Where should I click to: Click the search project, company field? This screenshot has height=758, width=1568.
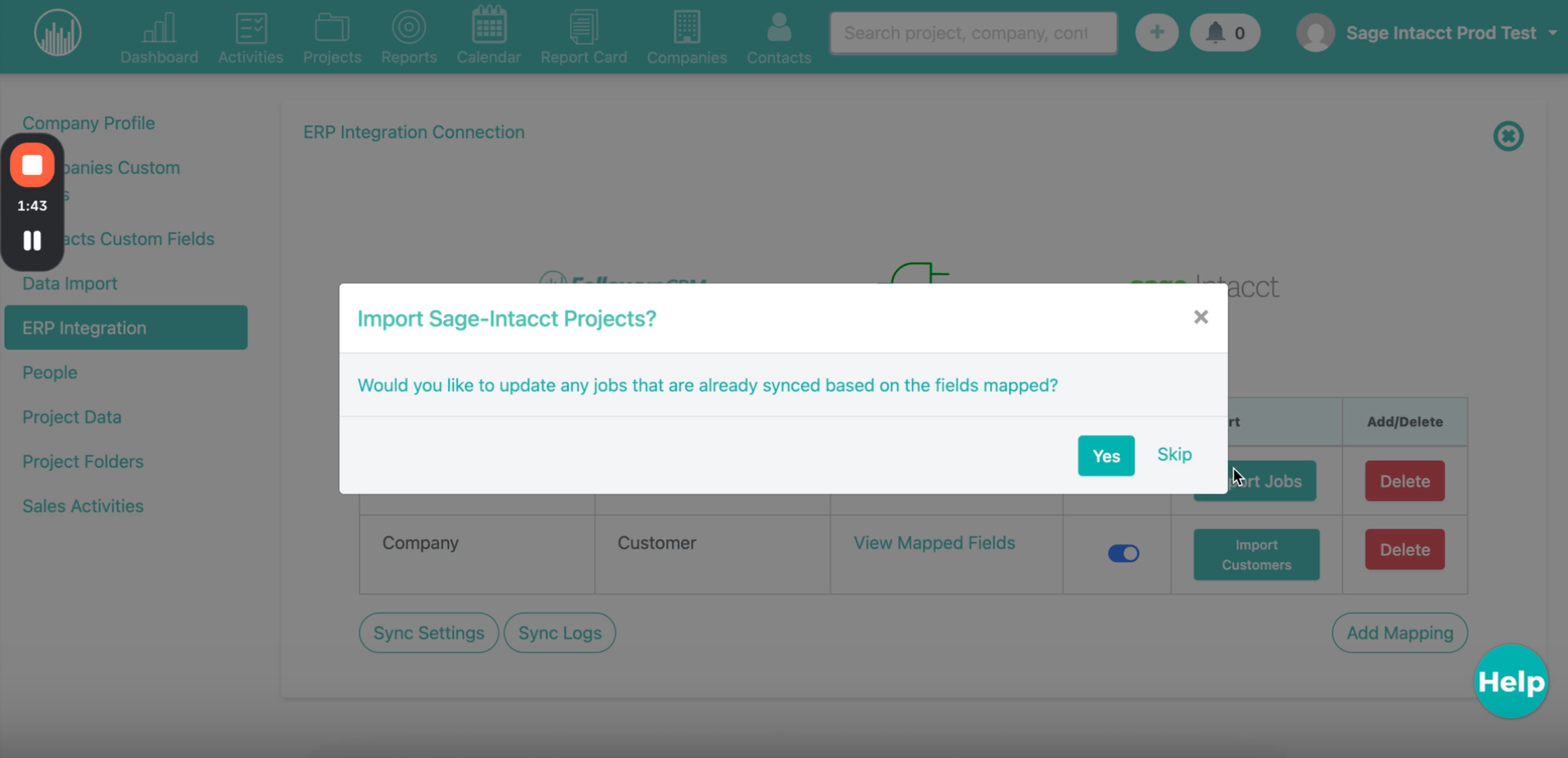pos(973,33)
